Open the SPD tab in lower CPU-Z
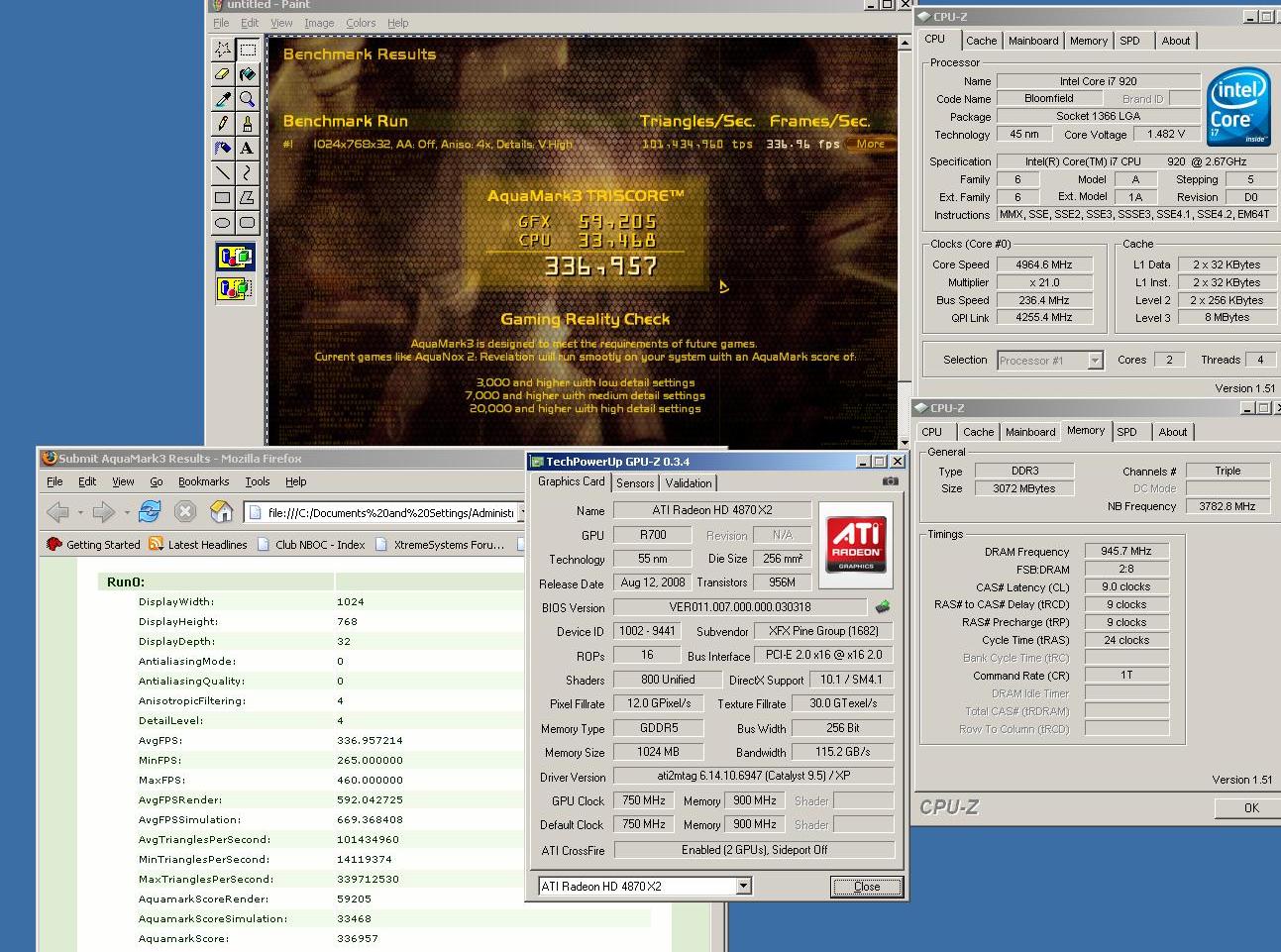 point(1127,432)
